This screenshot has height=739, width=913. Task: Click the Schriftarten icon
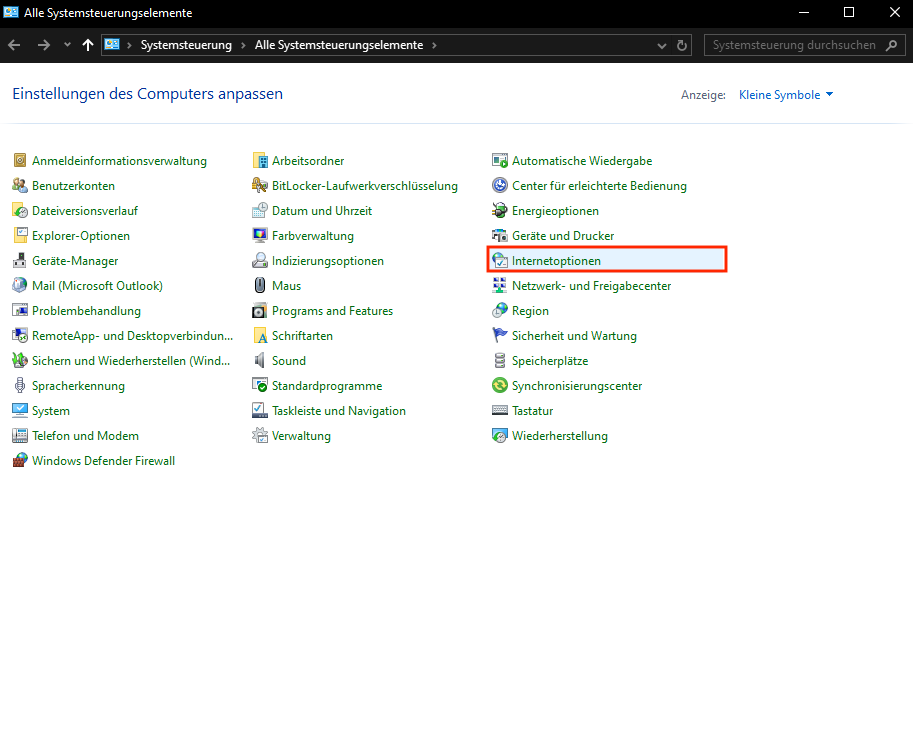click(x=260, y=336)
